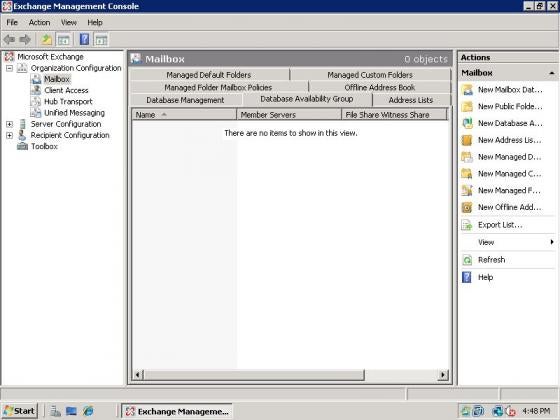Viewport: 560px width, 420px height.
Task: Open the View submenu arrow in Actions
Action: [552, 242]
